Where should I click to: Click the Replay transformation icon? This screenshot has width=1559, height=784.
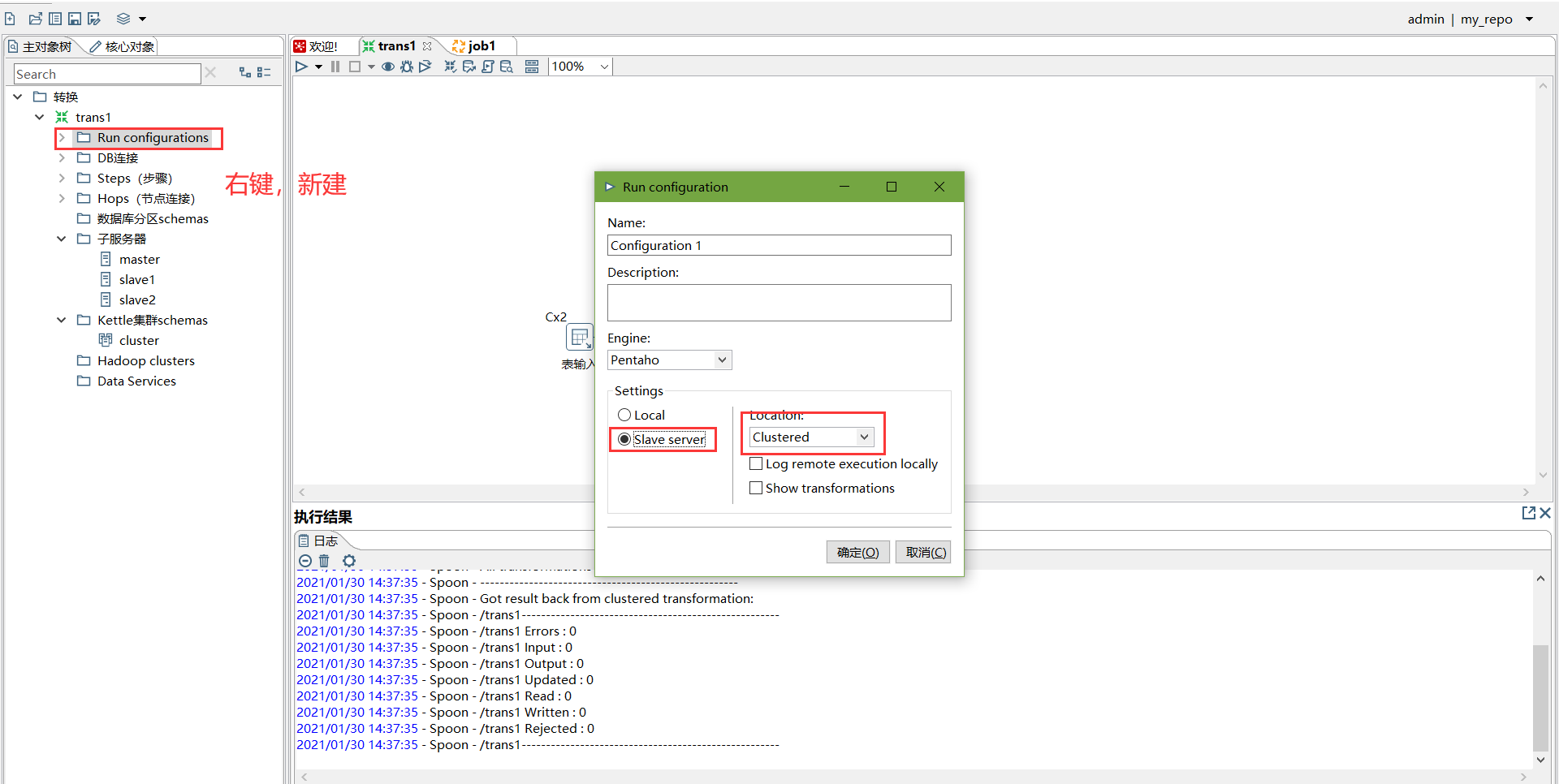pyautogui.click(x=425, y=67)
